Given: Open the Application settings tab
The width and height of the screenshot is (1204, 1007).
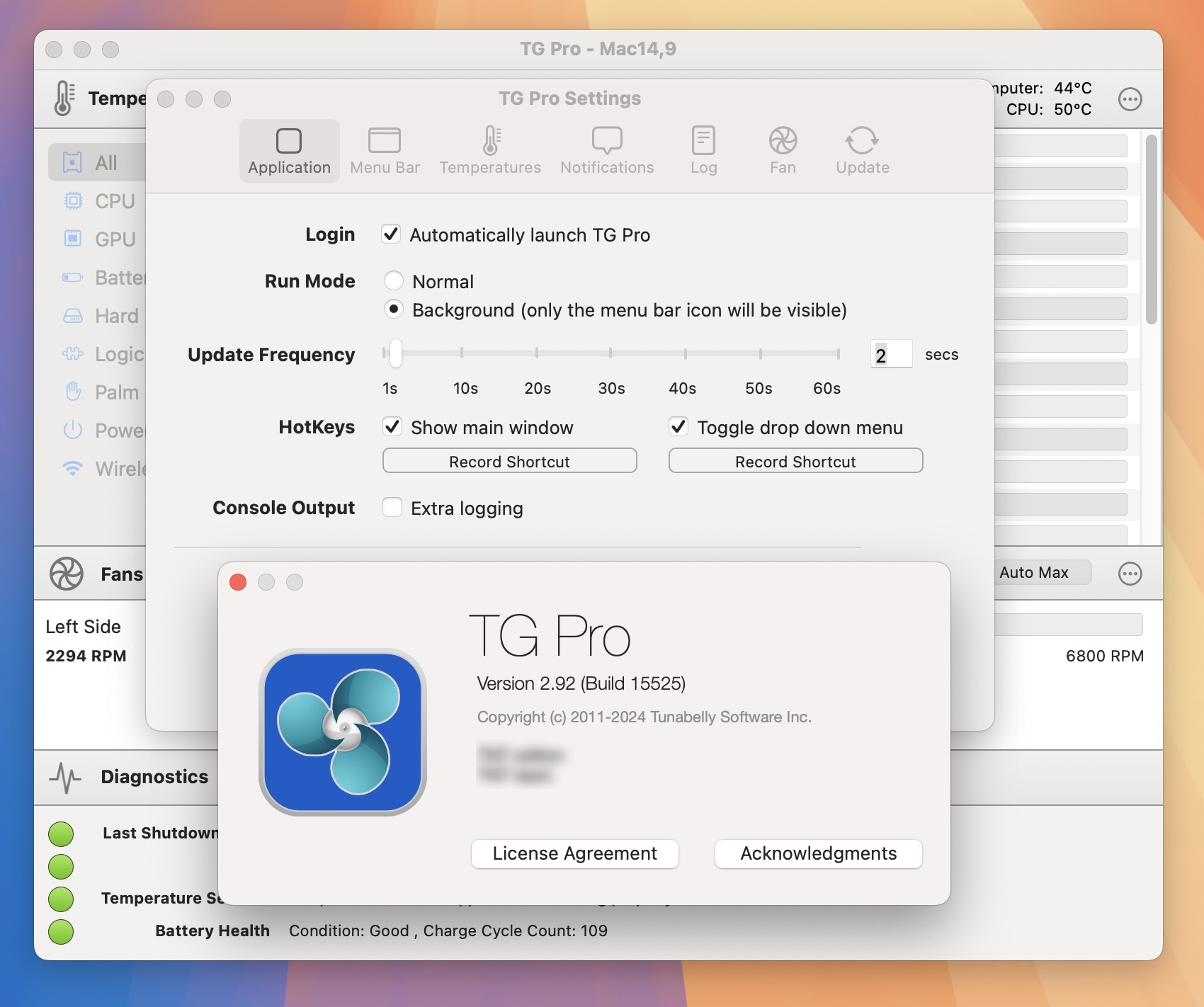Looking at the screenshot, I should (x=289, y=151).
